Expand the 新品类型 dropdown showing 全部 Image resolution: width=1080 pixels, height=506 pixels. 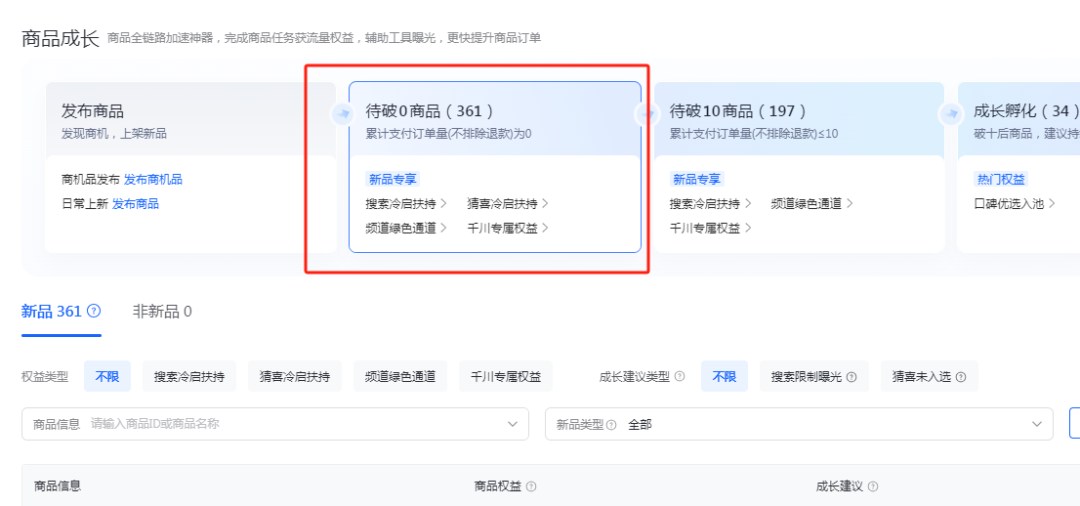coord(1036,424)
